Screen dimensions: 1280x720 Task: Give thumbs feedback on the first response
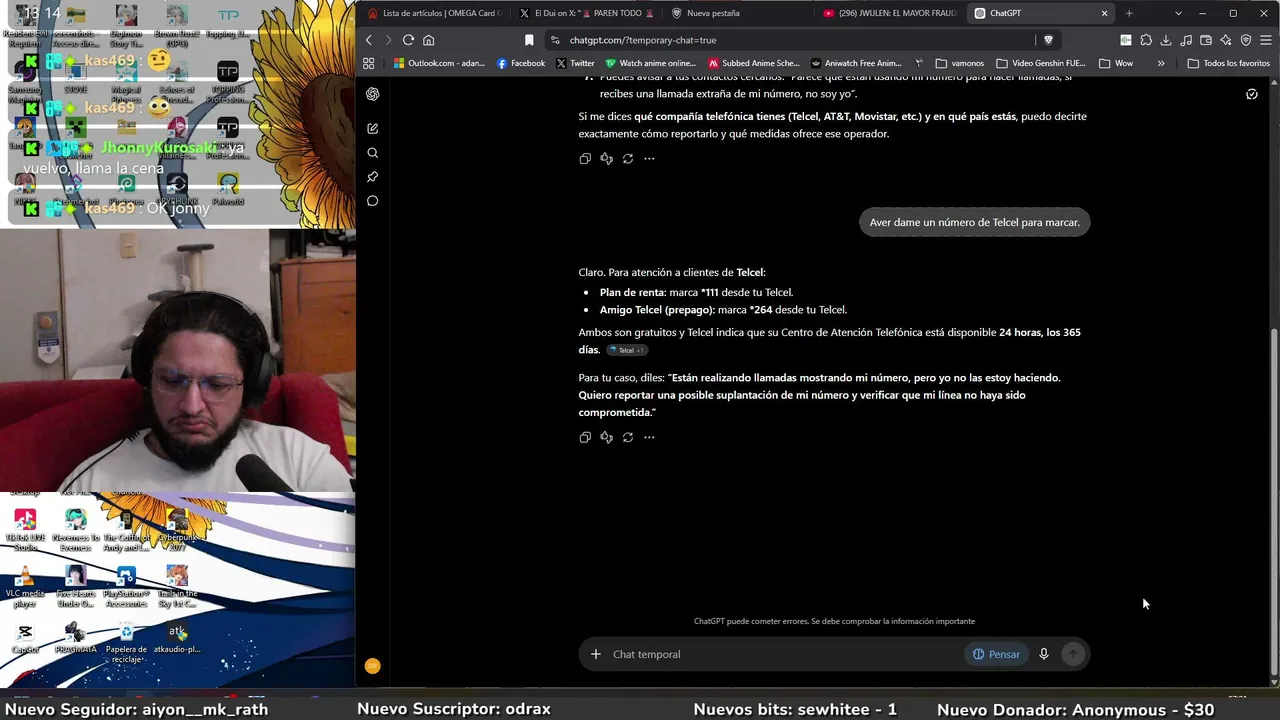coord(606,158)
